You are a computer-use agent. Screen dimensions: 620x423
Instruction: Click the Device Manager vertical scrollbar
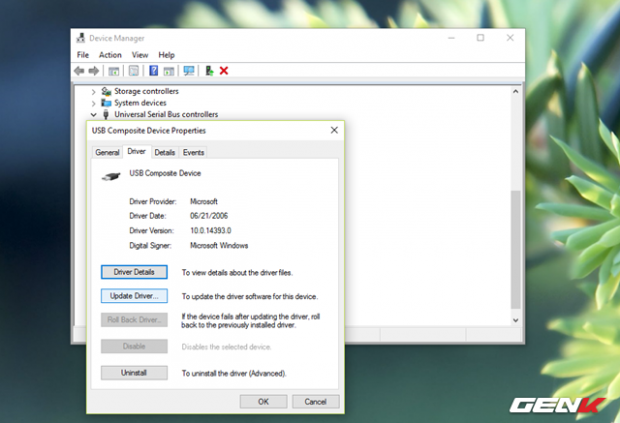[x=516, y=250]
